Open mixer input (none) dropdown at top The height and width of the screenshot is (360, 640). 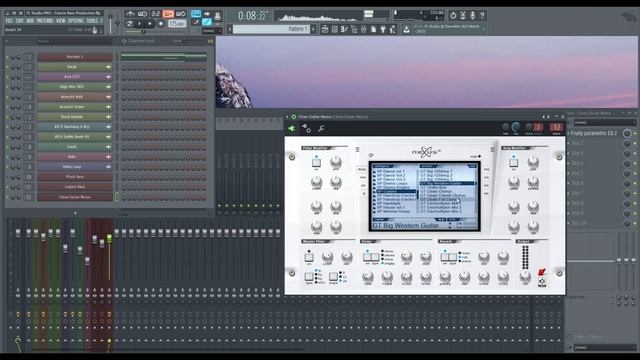[x=604, y=122]
